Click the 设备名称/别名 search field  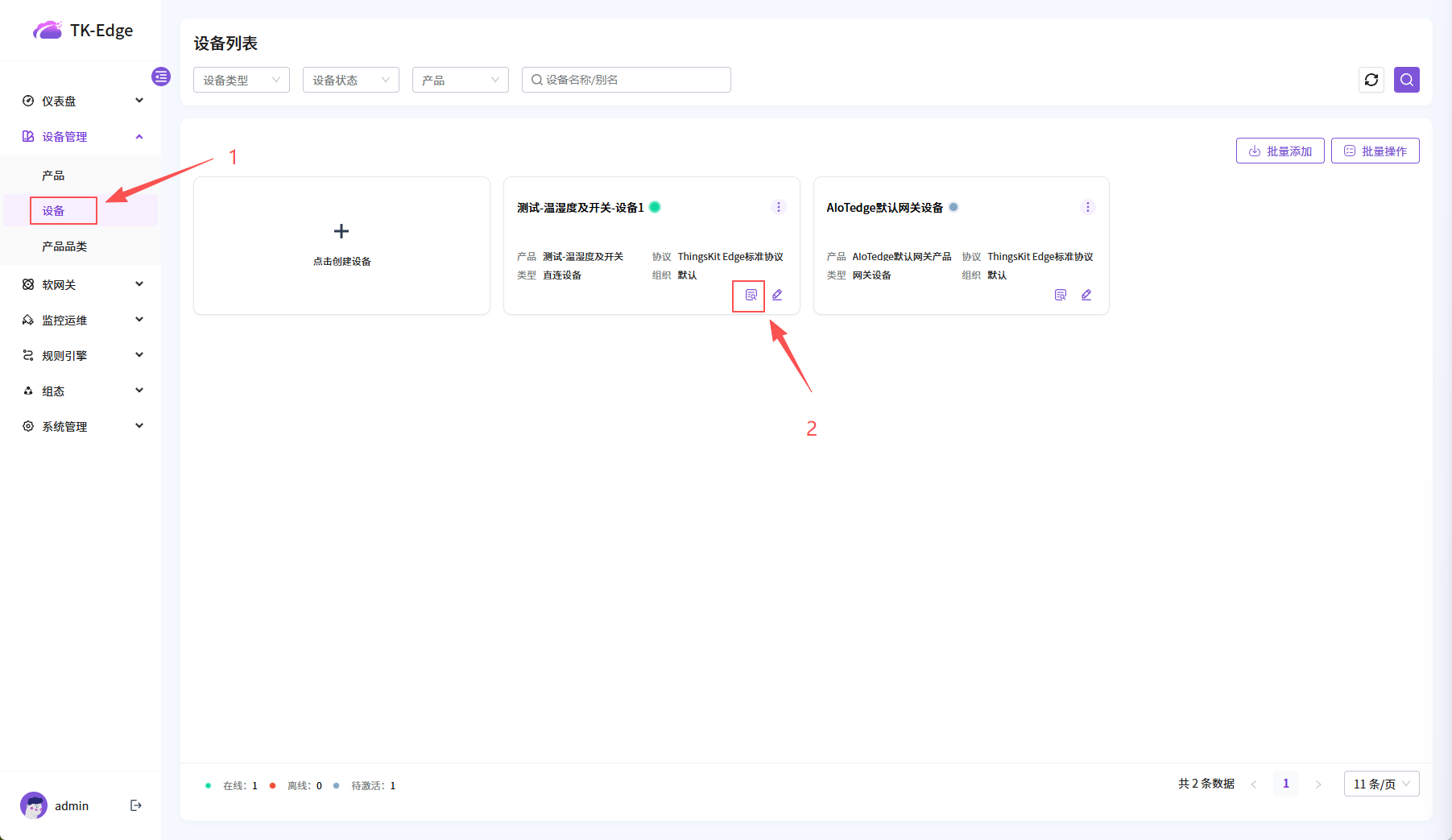tap(632, 80)
